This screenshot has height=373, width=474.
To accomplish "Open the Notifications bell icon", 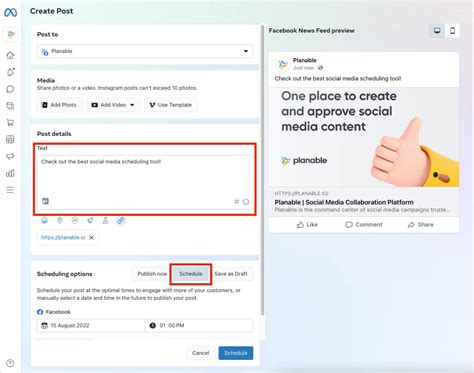I will 10,72.
